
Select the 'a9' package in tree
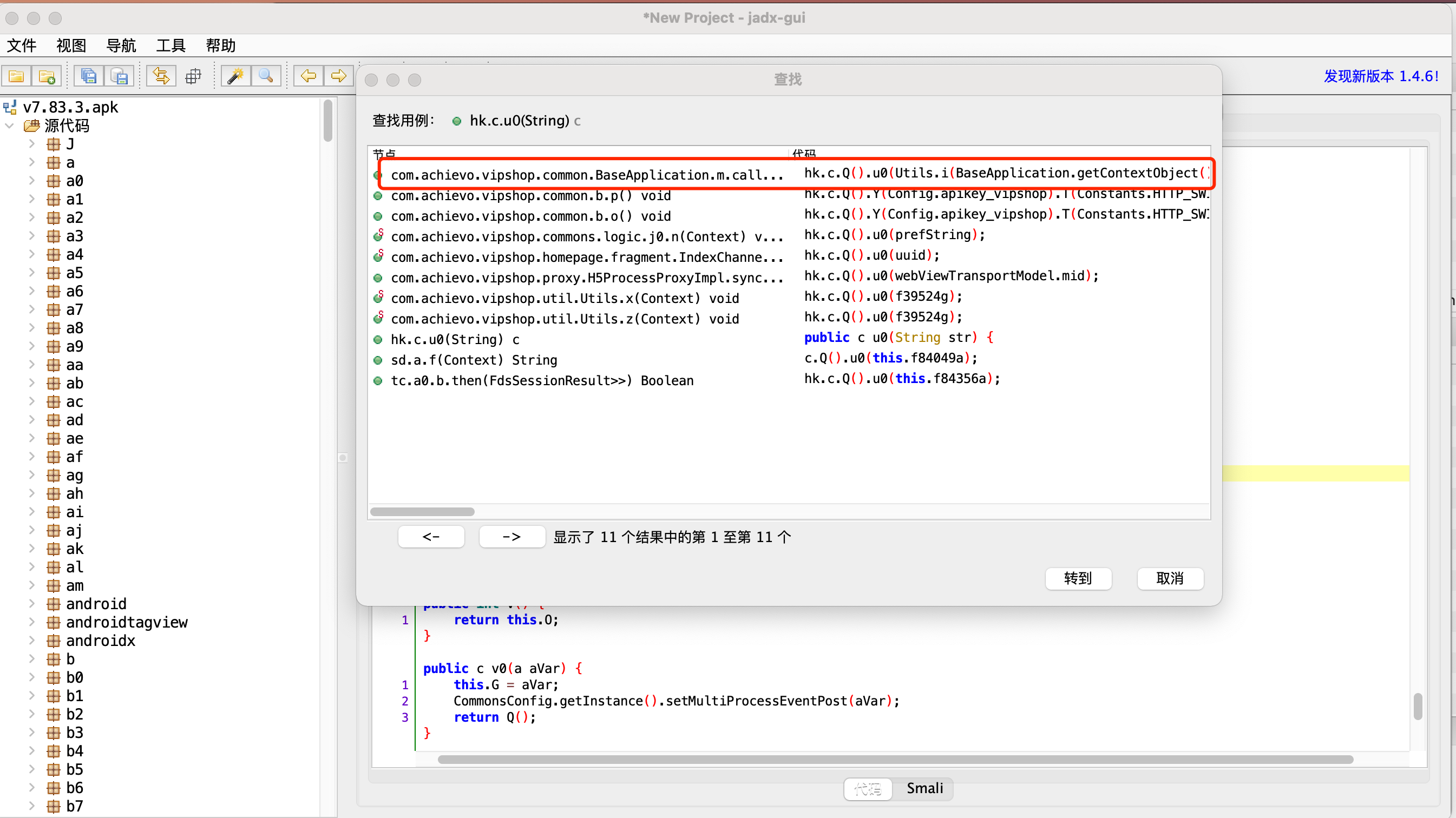[x=75, y=346]
